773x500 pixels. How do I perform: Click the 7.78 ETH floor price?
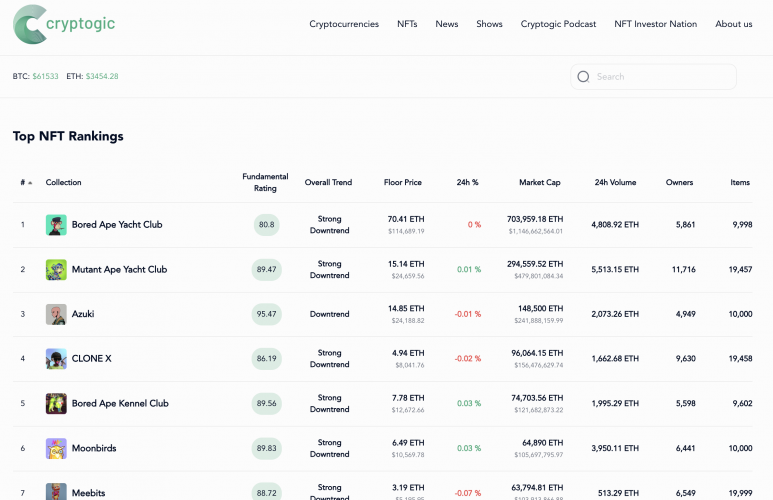[x=408, y=398]
